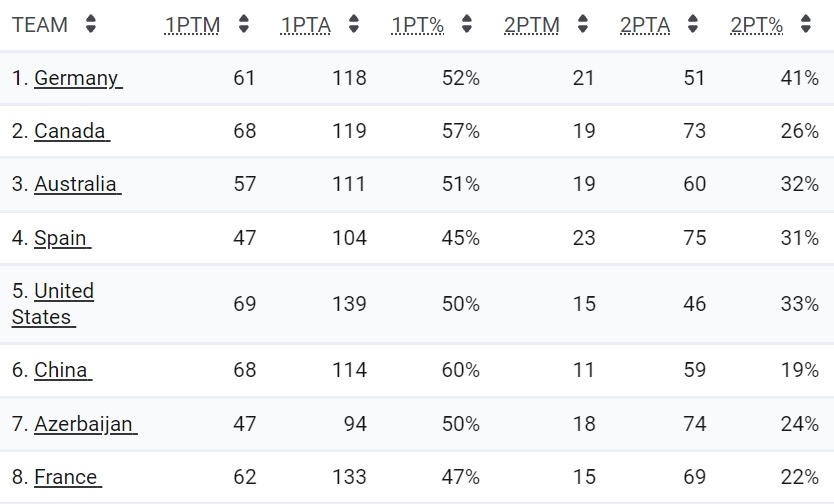Click sort arrows next to 1PTM
Screen dimensions: 834x504
click(x=244, y=24)
